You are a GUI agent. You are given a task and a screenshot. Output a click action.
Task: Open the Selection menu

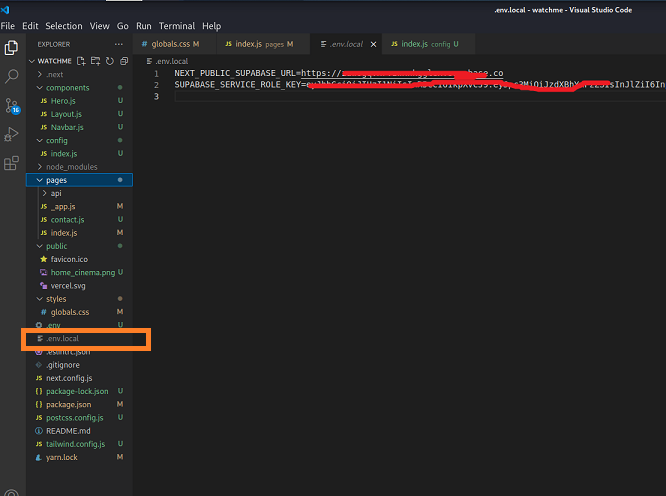click(64, 26)
